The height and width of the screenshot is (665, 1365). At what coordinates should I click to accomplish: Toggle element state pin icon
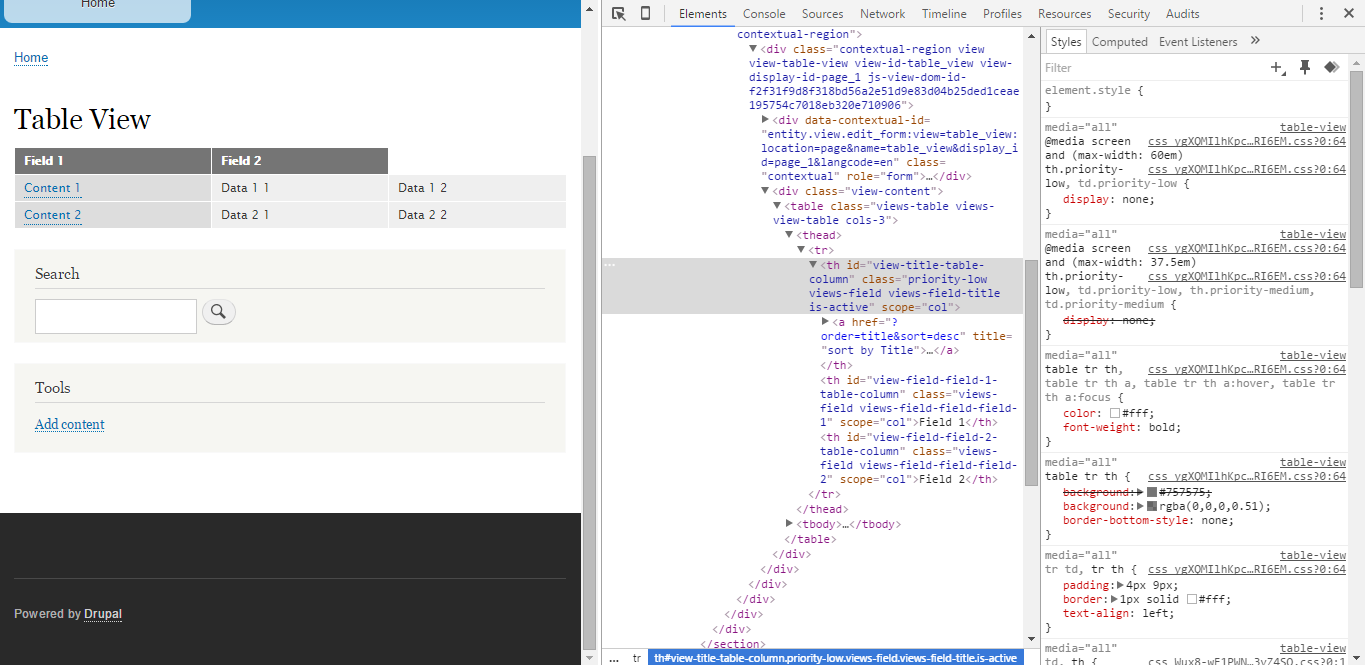pyautogui.click(x=1305, y=68)
